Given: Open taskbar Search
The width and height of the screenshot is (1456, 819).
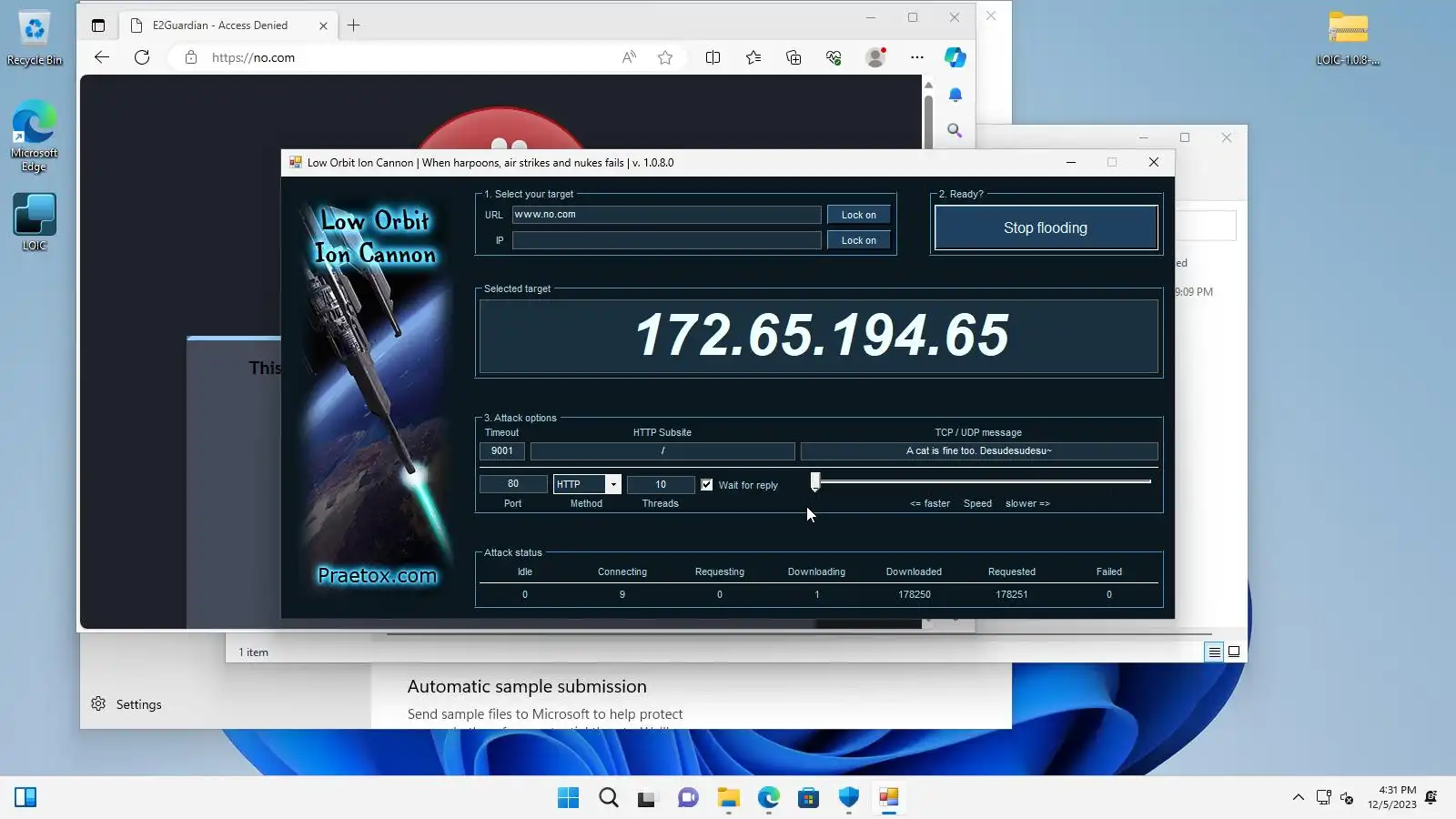Looking at the screenshot, I should (609, 798).
